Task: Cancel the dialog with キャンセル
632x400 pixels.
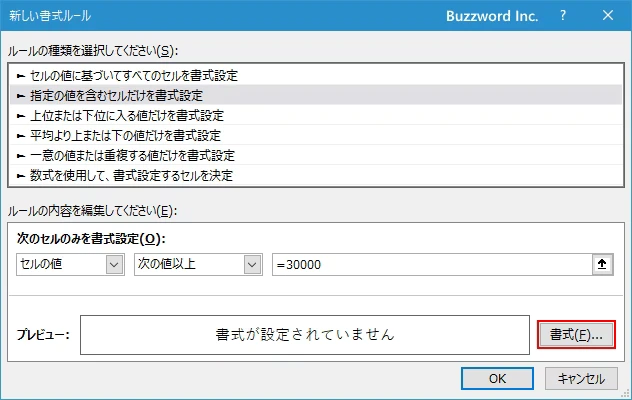Action: 581,379
